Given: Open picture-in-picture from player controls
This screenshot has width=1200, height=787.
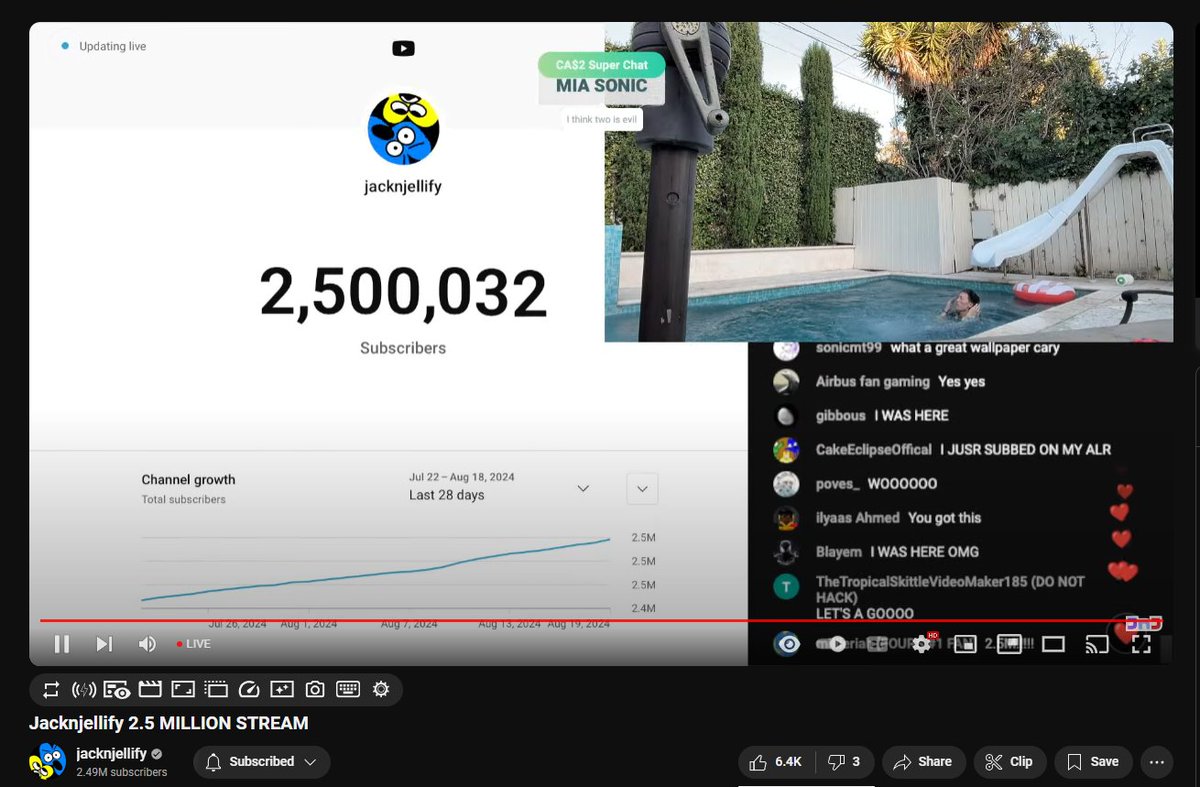Looking at the screenshot, I should click(x=1009, y=644).
